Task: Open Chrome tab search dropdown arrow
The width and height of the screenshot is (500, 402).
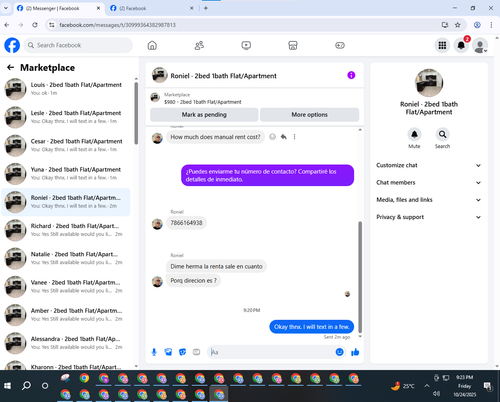Action: [6, 8]
